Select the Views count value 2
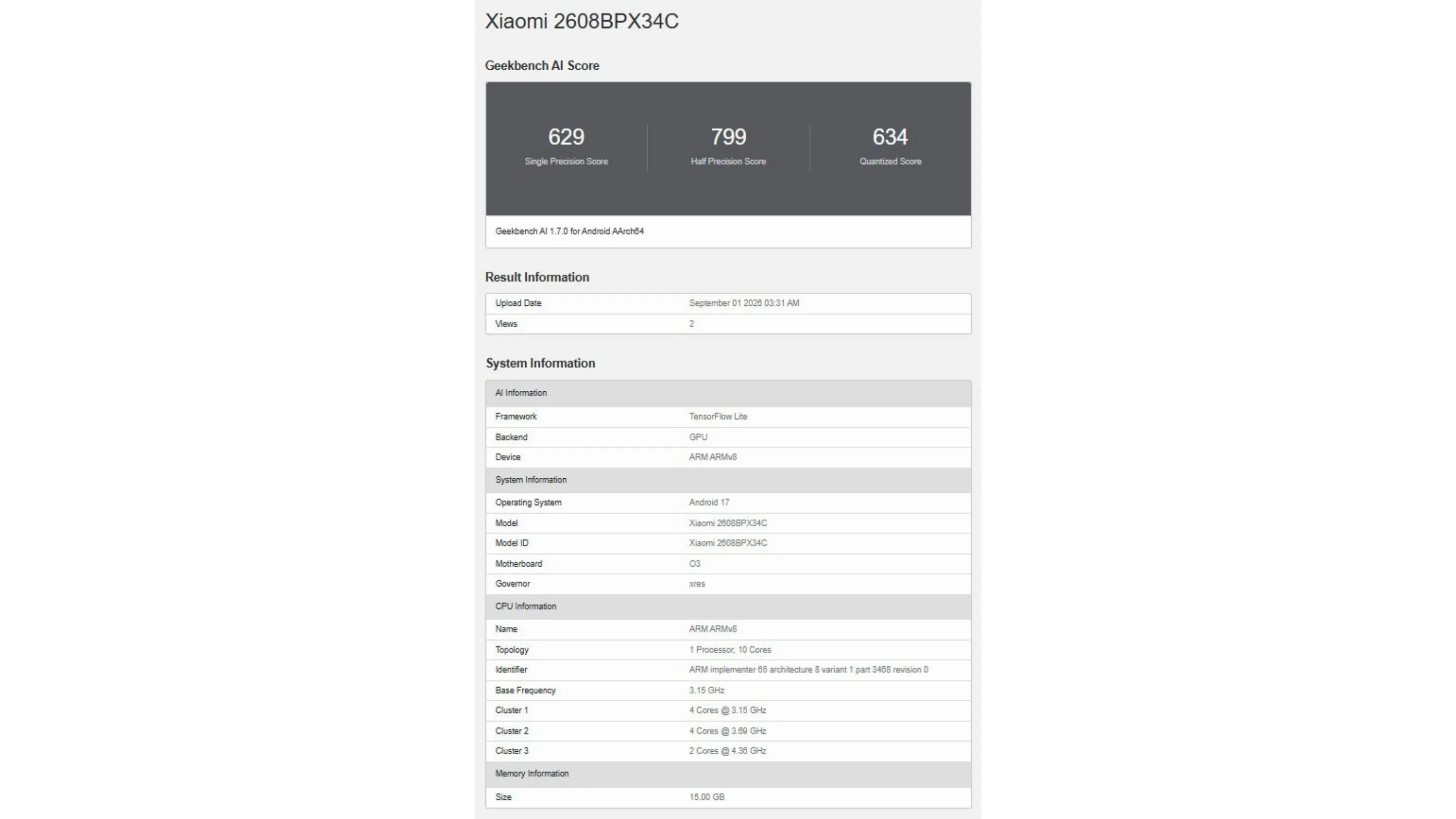This screenshot has height=819, width=1456. tap(691, 324)
